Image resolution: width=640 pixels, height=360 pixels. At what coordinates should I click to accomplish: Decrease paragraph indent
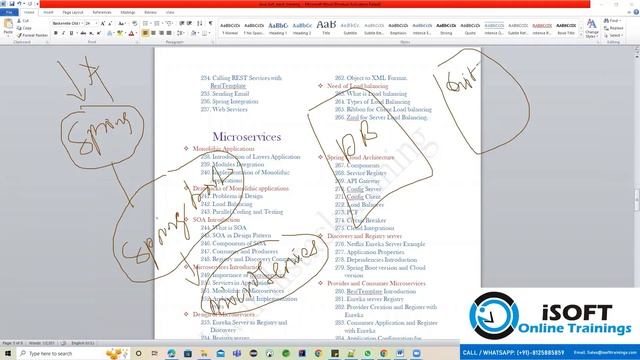point(182,24)
